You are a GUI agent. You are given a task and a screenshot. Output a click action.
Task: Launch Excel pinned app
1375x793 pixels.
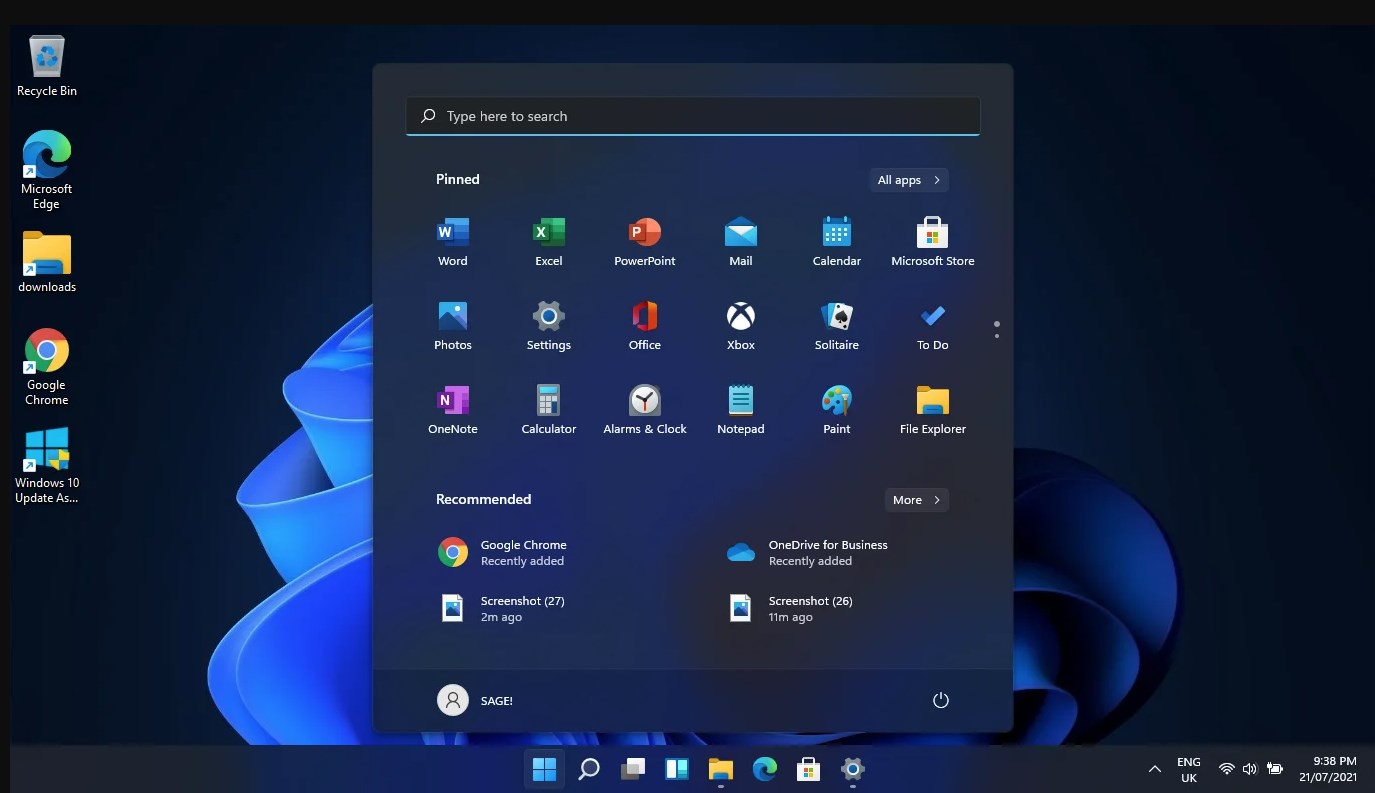(549, 241)
